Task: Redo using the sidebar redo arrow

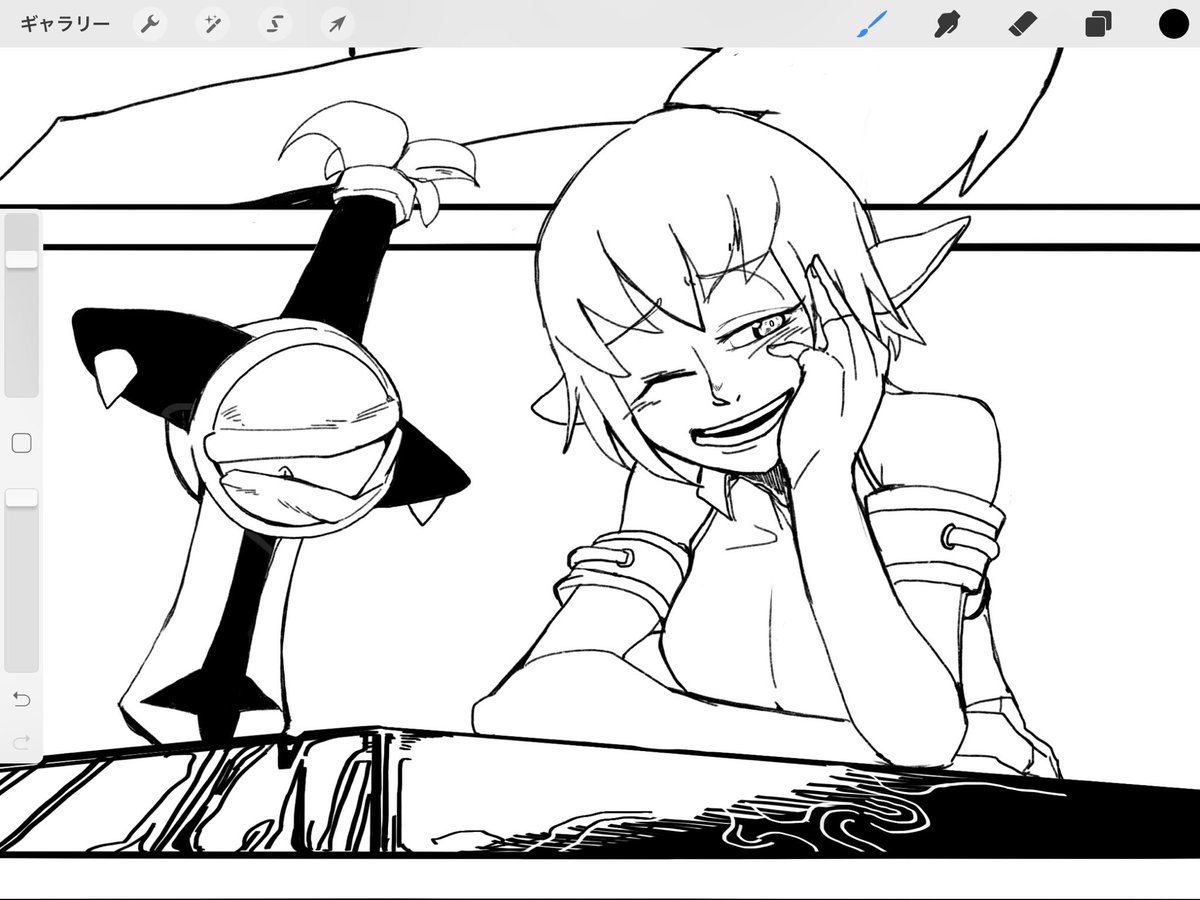Action: [x=21, y=741]
